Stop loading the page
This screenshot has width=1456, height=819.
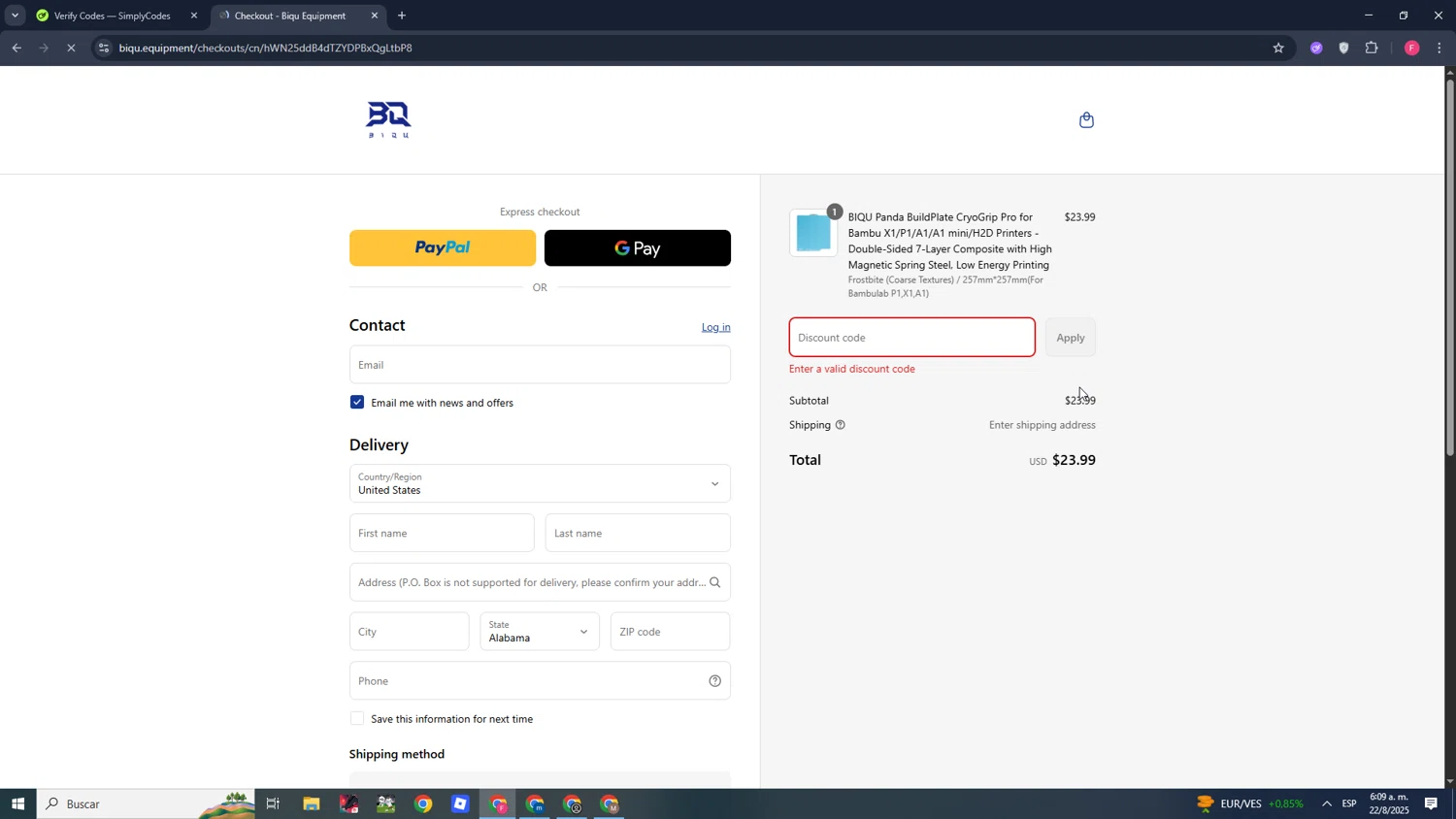(71, 48)
